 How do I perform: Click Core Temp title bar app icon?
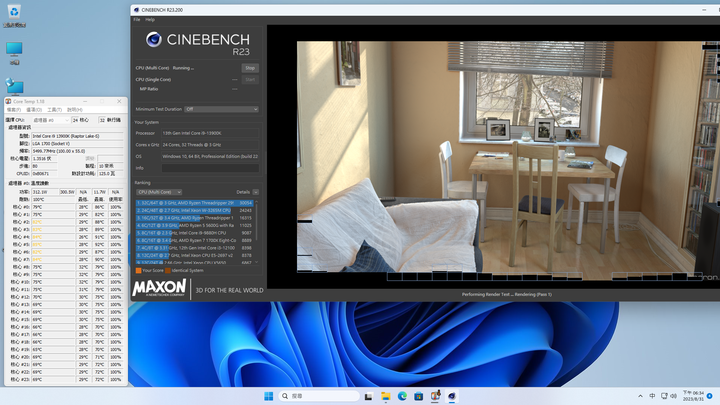pos(8,101)
